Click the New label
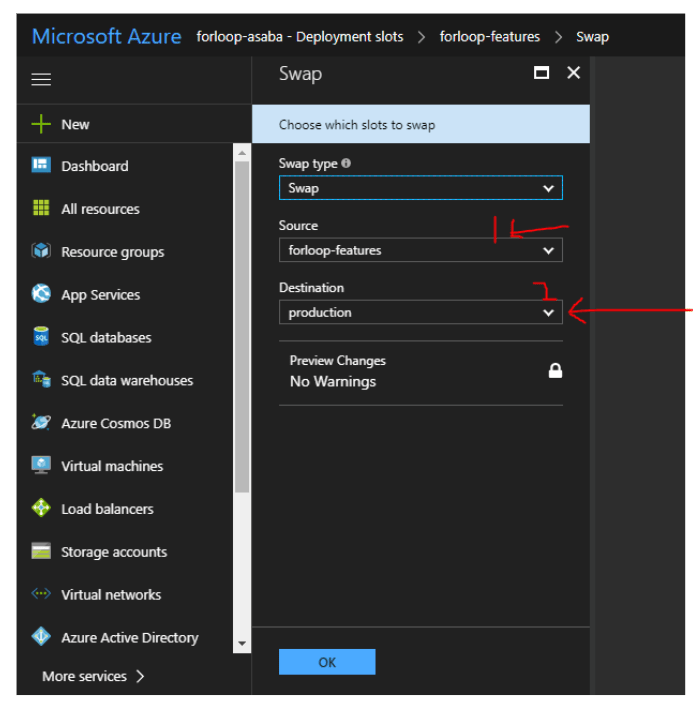The image size is (698, 706). click(x=75, y=124)
